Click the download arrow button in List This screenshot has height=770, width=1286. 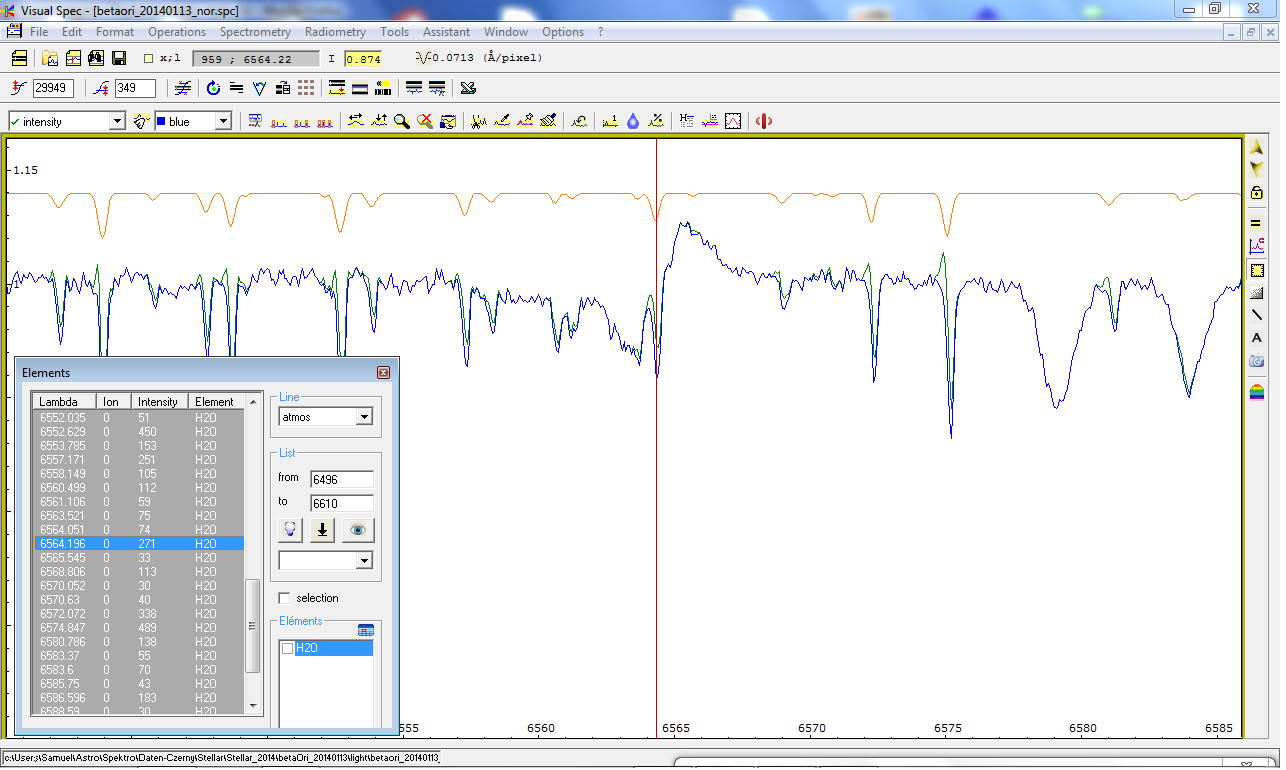coord(322,530)
